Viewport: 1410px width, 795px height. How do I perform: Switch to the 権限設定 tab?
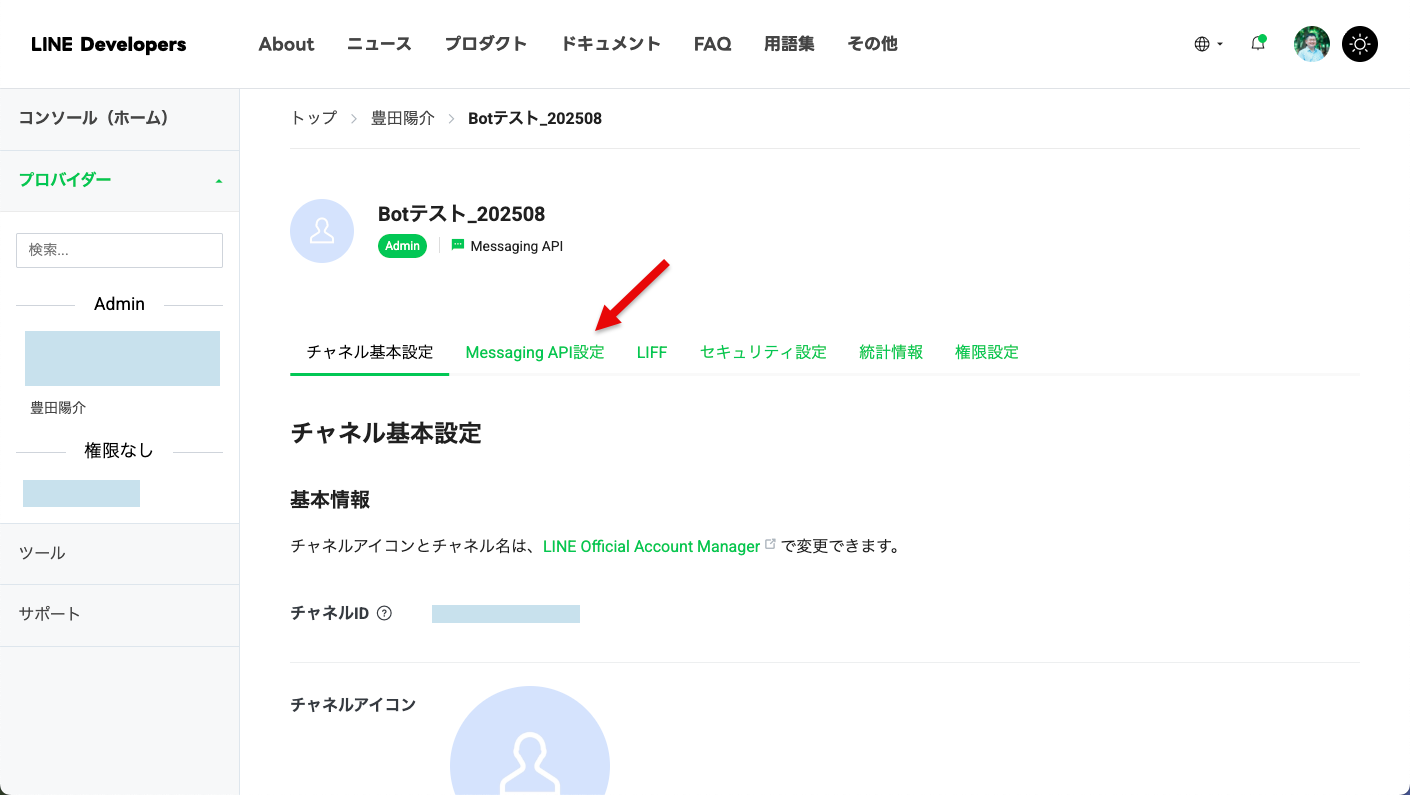point(987,352)
